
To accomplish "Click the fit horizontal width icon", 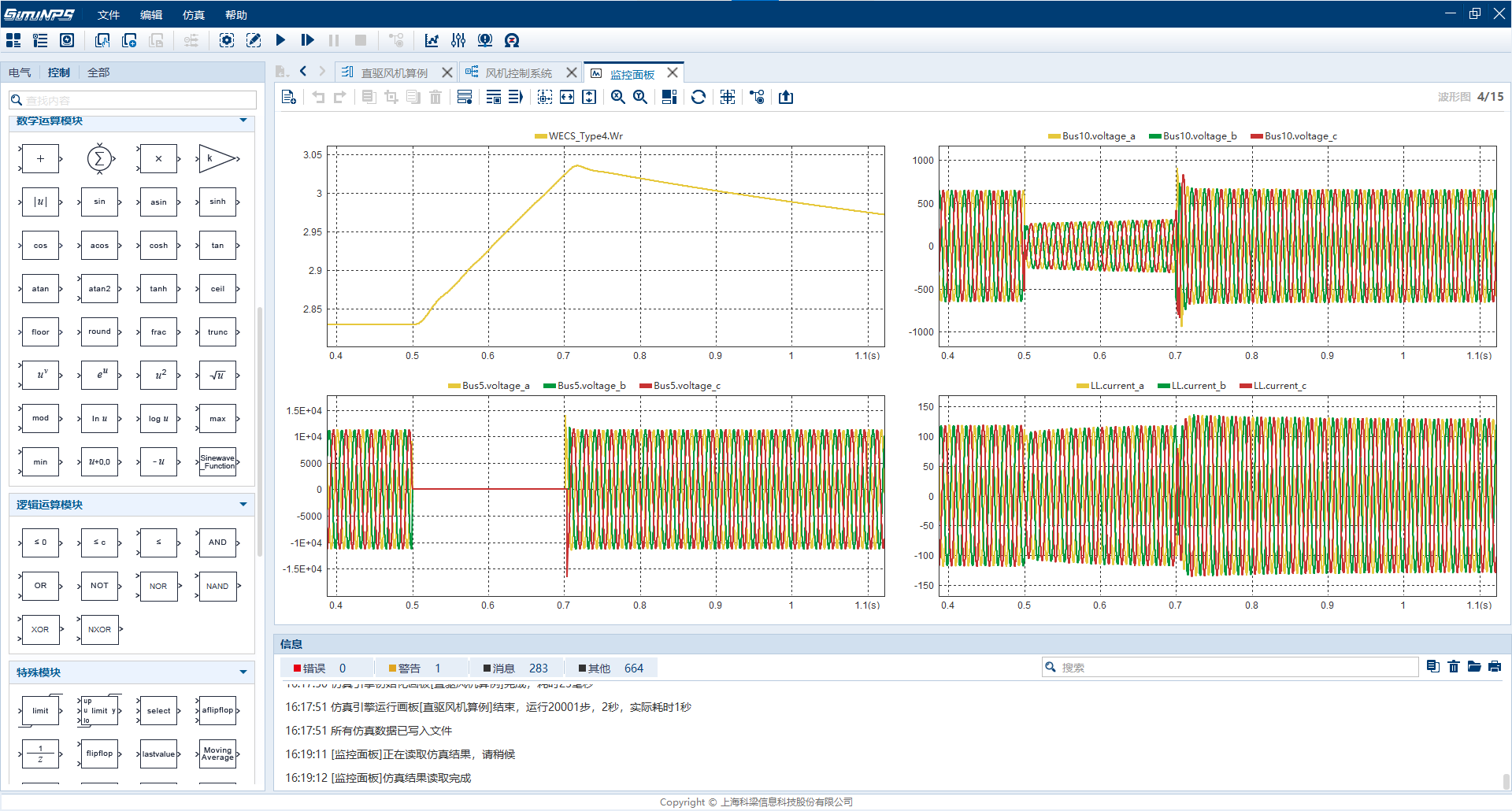I will pos(567,97).
